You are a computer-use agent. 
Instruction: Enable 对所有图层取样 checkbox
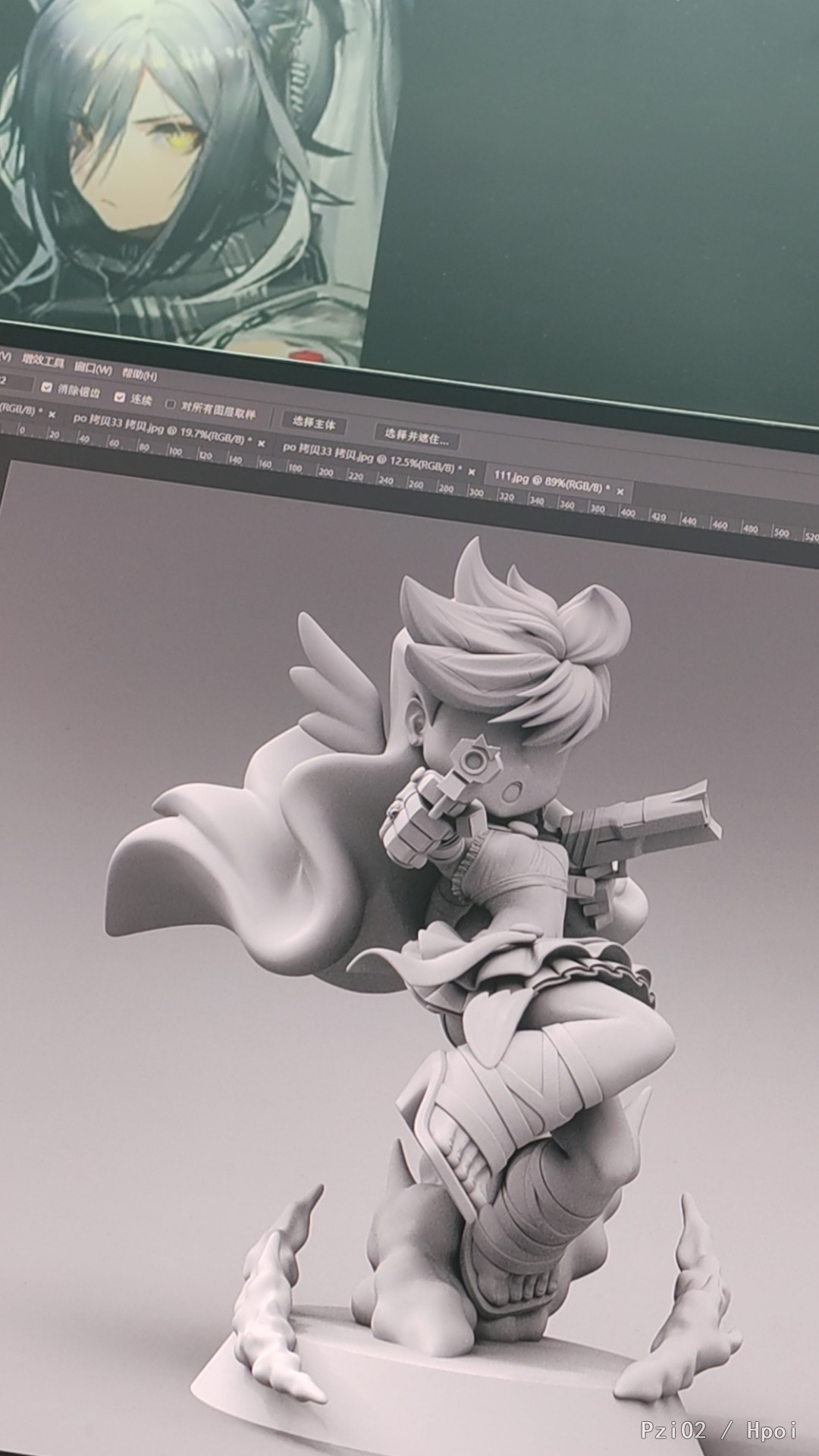(x=171, y=404)
